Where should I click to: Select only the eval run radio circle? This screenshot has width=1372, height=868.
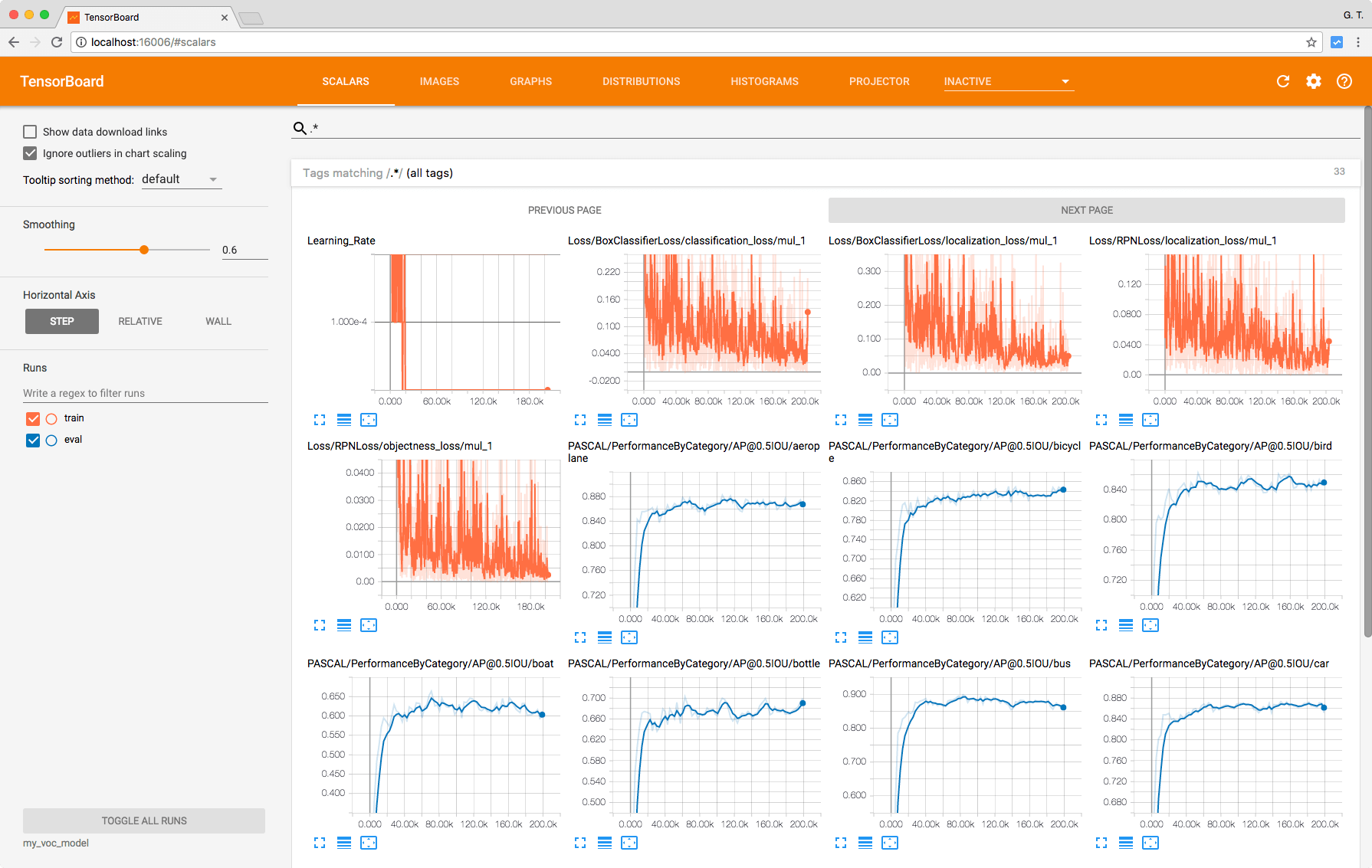tap(51, 441)
